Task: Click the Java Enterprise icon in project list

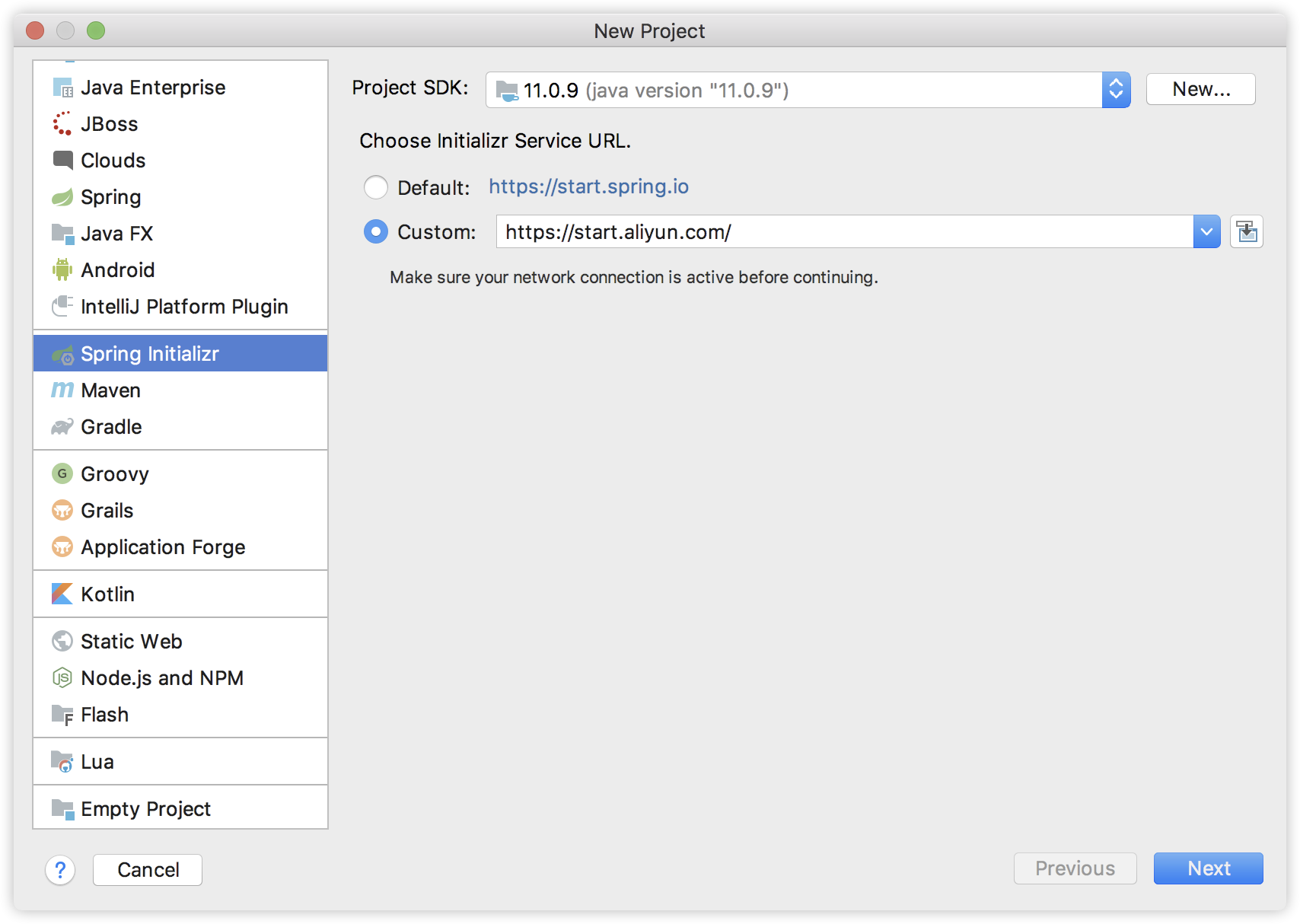Action: (62, 88)
